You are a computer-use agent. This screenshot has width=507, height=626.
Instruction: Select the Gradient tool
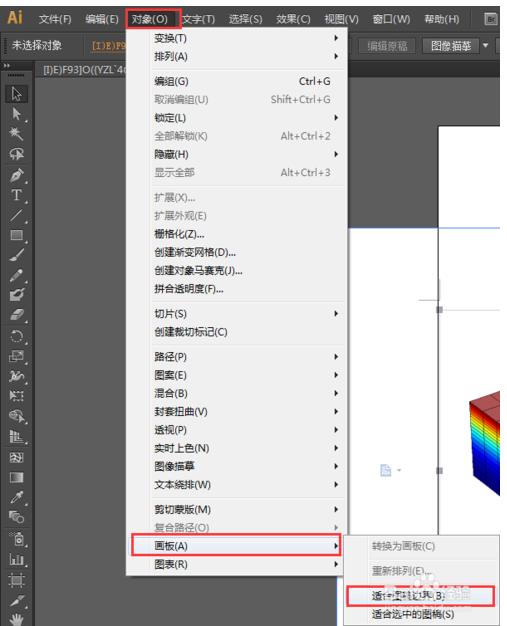[16, 477]
